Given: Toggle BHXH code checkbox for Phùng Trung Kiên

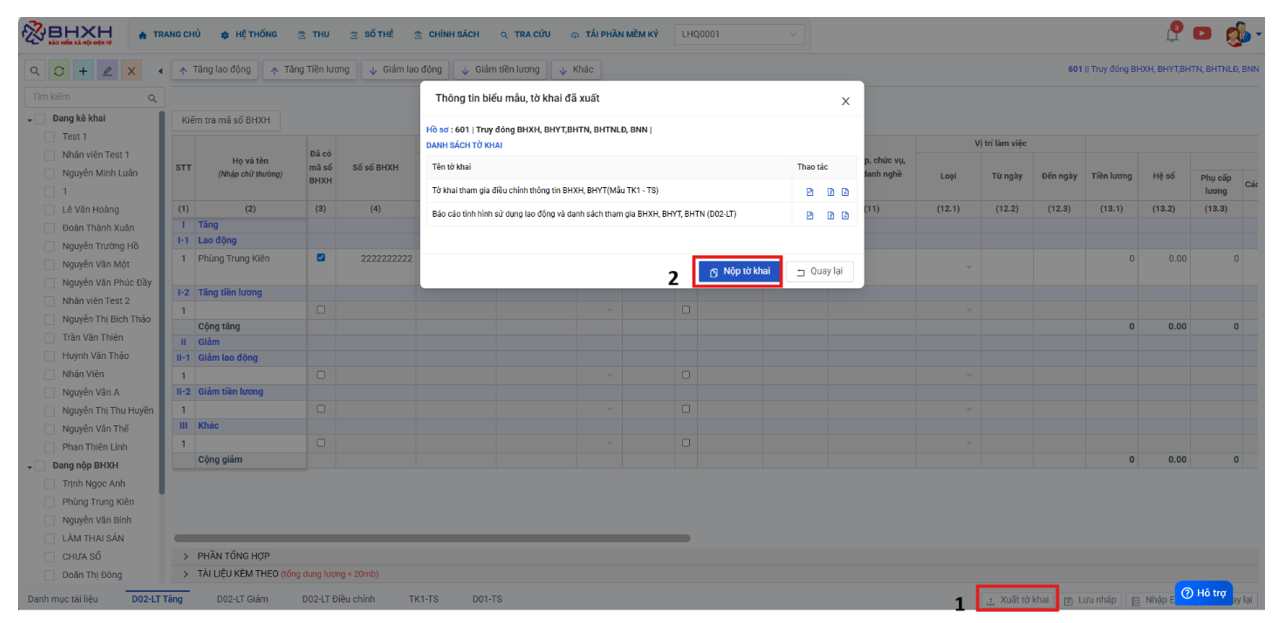Looking at the screenshot, I should [x=321, y=258].
